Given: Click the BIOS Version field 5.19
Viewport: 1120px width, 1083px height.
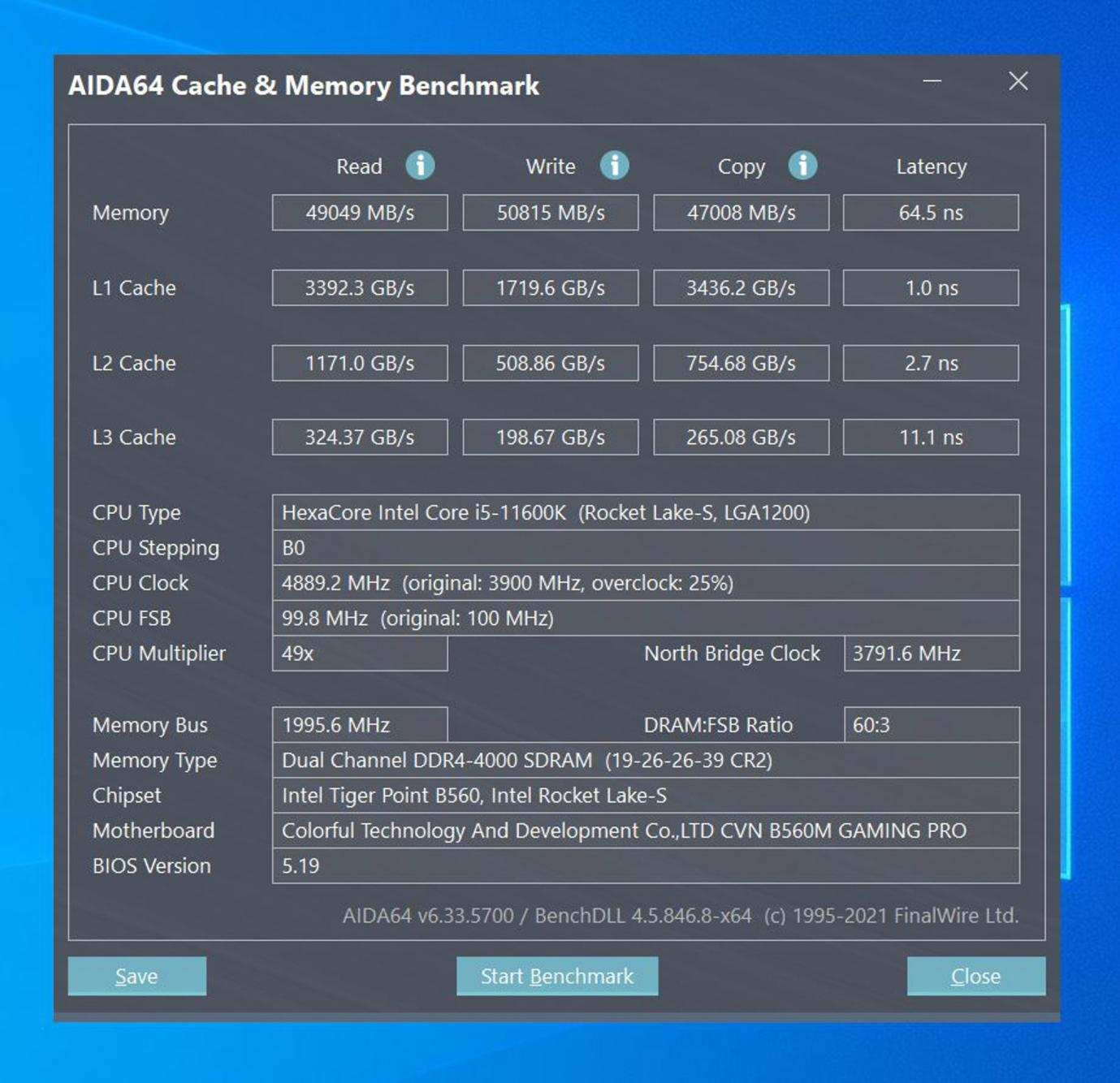Looking at the screenshot, I should (x=646, y=866).
